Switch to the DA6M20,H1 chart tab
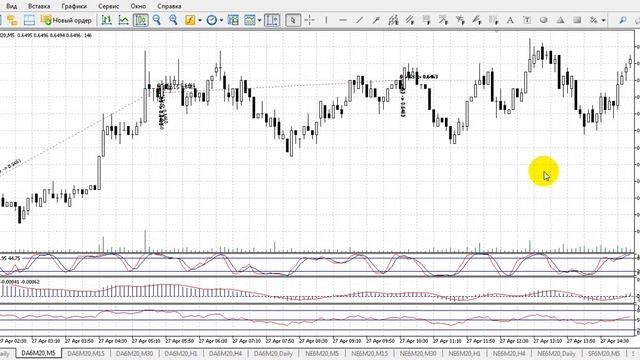 pyautogui.click(x=181, y=353)
